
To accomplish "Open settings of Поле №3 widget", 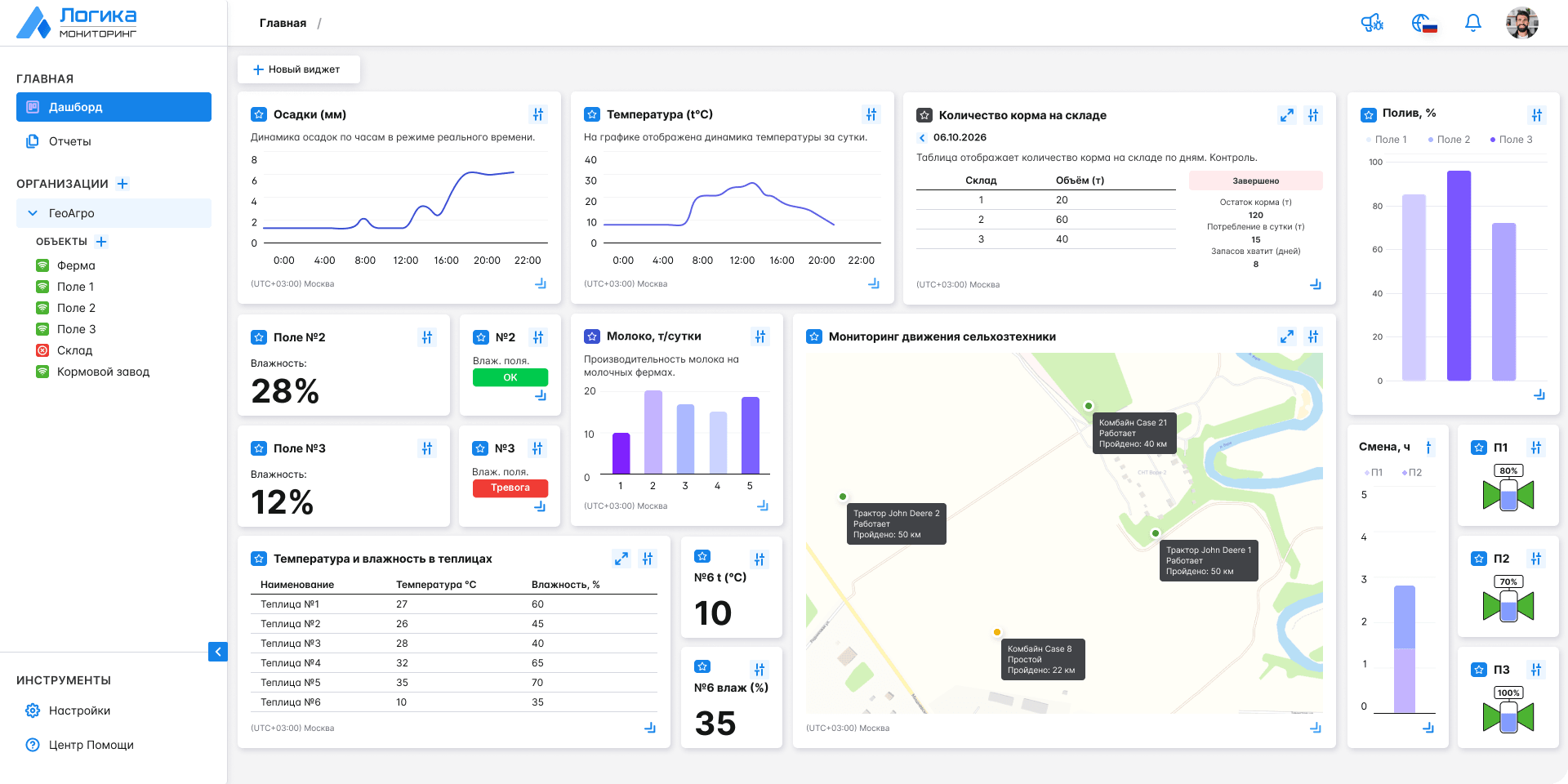I will (x=427, y=448).
